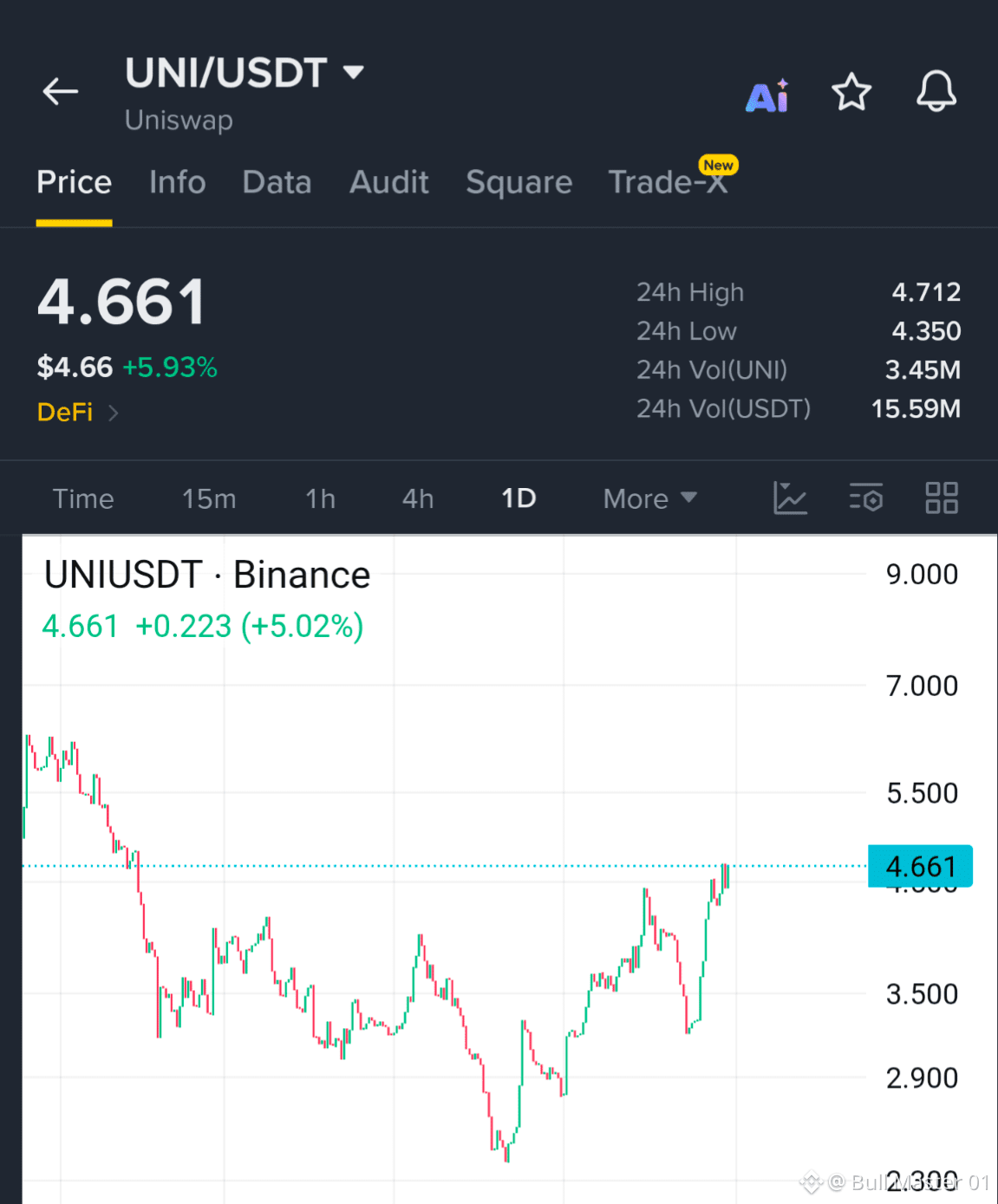The width and height of the screenshot is (998, 1204).
Task: Tap the 24h Vol(USDT) value 15.59M
Action: (916, 408)
